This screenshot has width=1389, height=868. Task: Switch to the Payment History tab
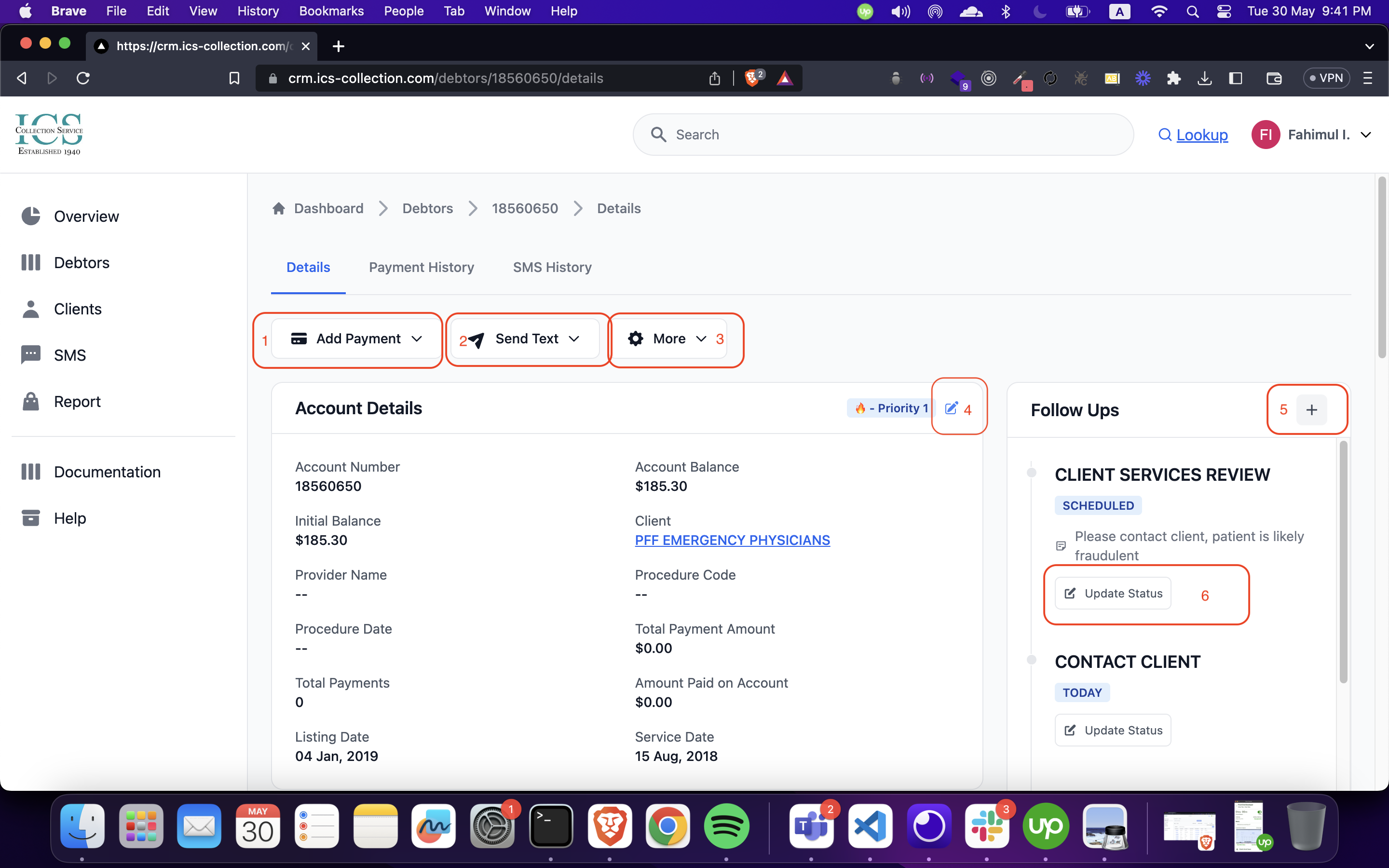pyautogui.click(x=422, y=268)
